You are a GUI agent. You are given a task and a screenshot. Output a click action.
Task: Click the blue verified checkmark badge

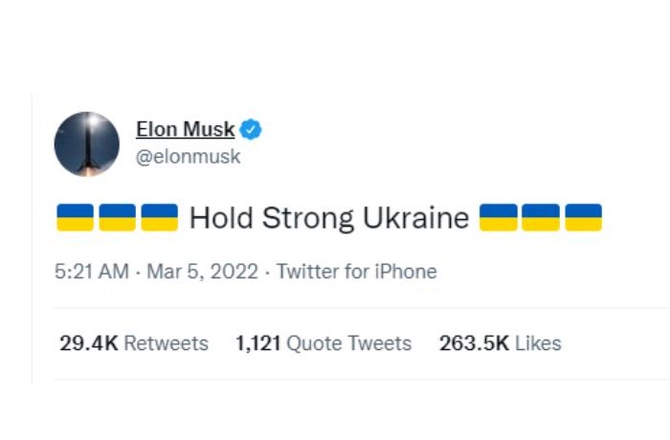[x=251, y=129]
